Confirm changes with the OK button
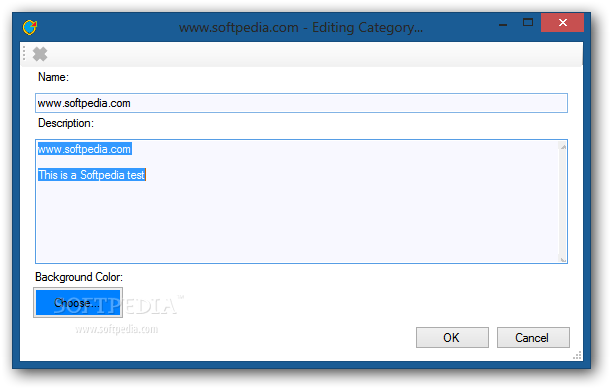Viewport: 611px width, 389px height. coord(452,337)
